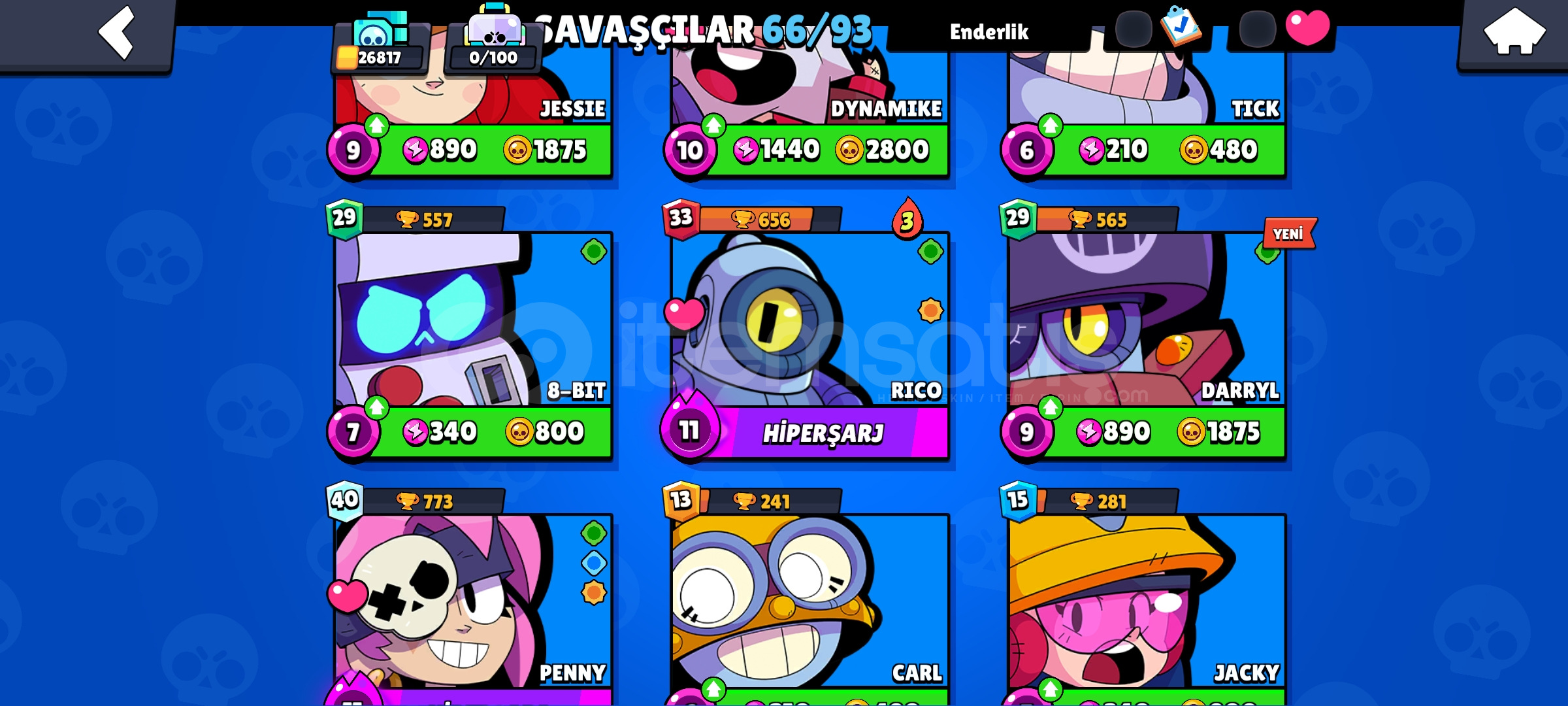
Task: Select Penny's pink favorite heart icon
Action: click(x=347, y=596)
